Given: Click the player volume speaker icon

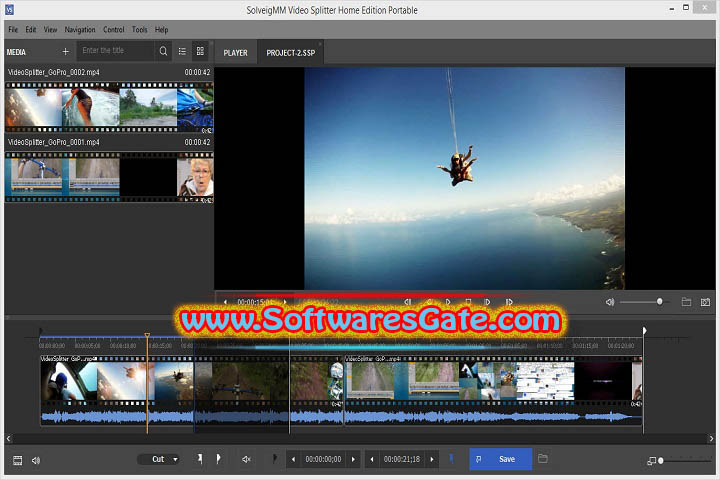Looking at the screenshot, I should pyautogui.click(x=609, y=302).
